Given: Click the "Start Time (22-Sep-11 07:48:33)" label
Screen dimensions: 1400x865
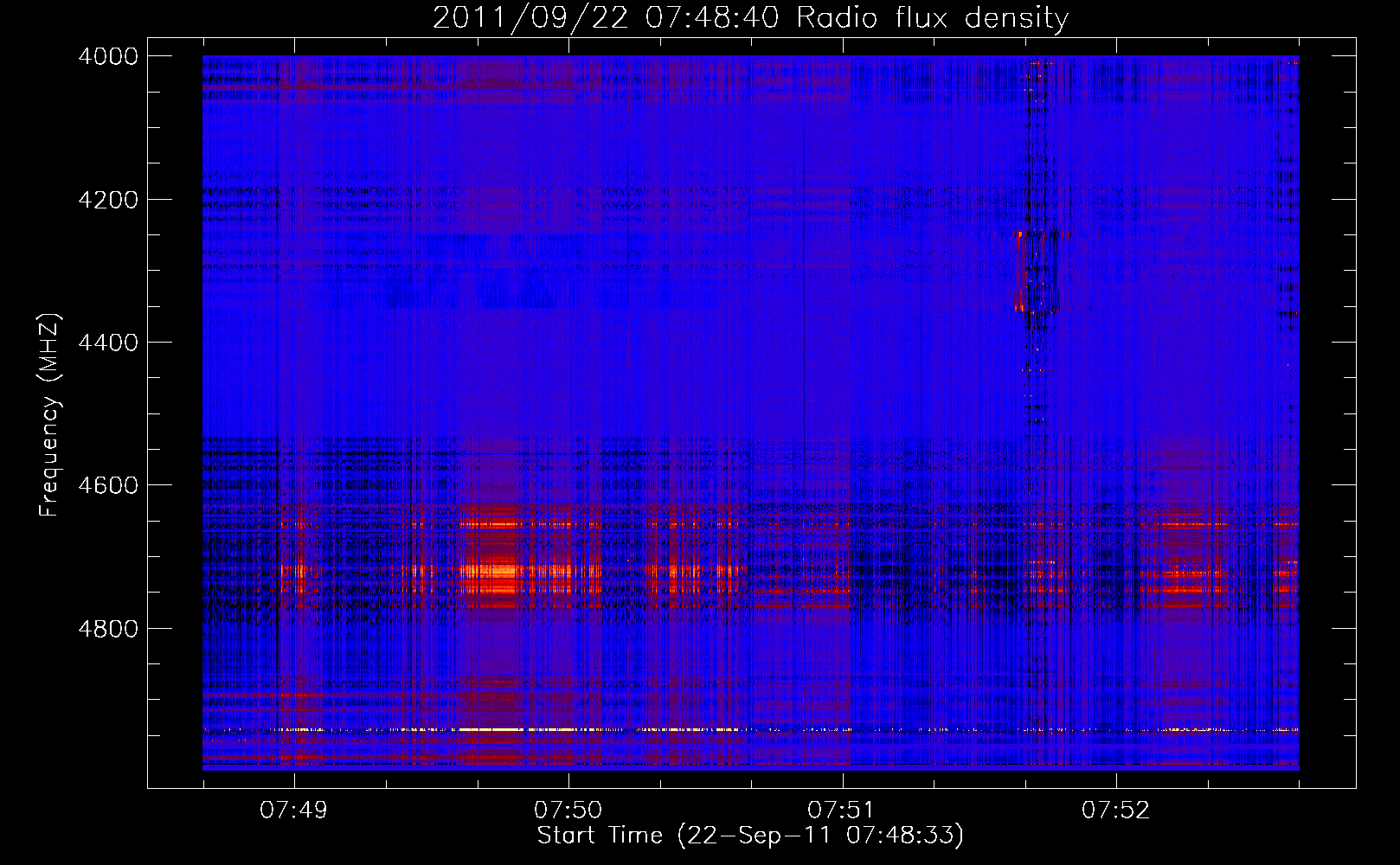Looking at the screenshot, I should click(x=750, y=836).
